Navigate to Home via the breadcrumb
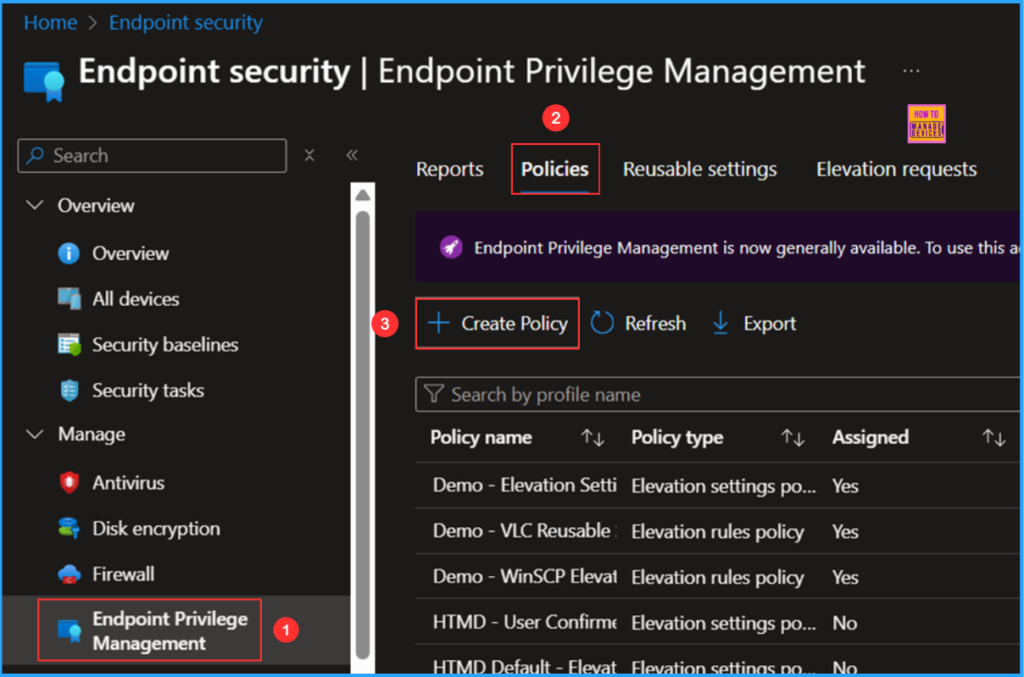This screenshot has width=1024, height=677. click(x=50, y=22)
